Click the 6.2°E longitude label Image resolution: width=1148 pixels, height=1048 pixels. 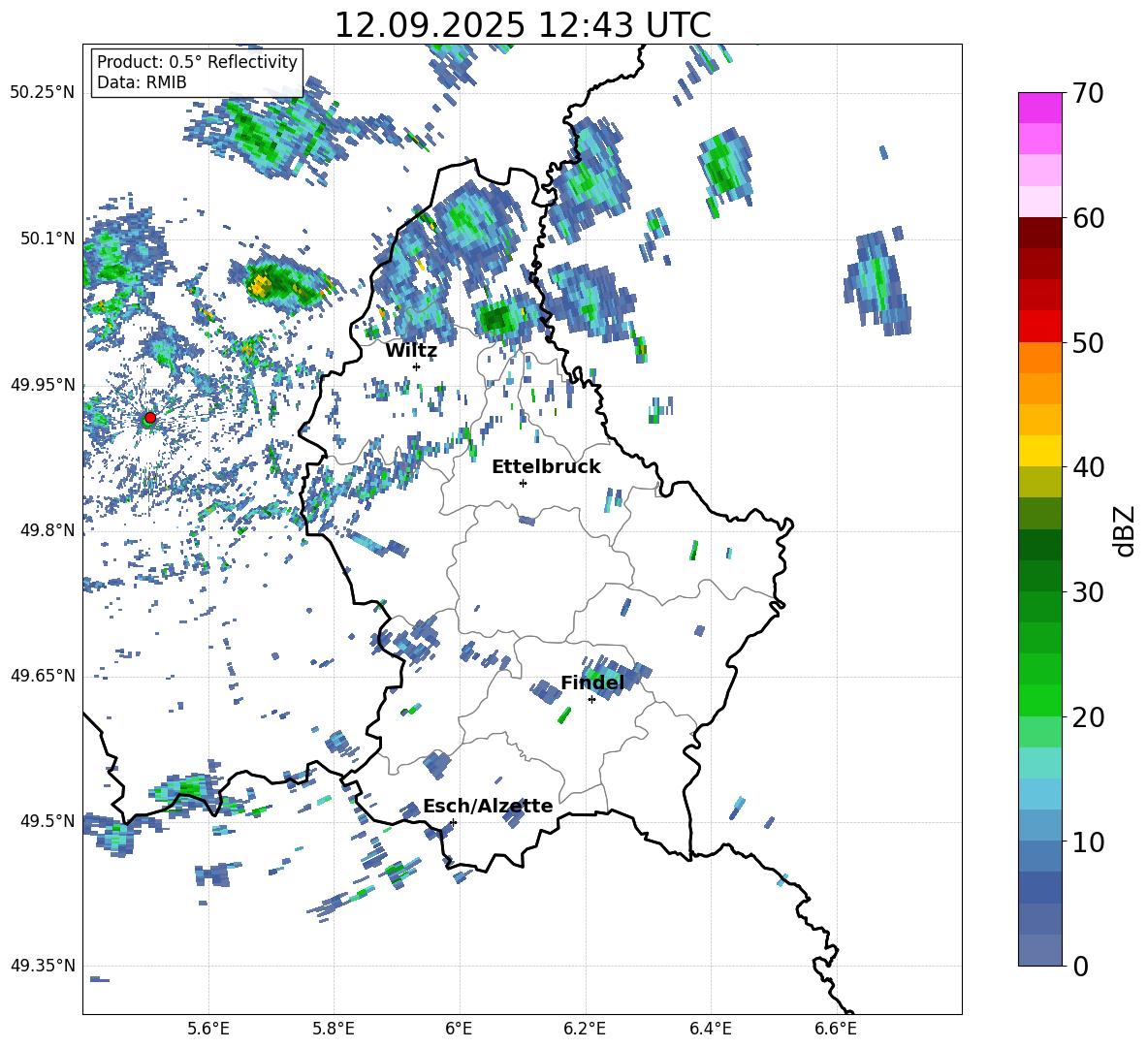(x=585, y=1029)
